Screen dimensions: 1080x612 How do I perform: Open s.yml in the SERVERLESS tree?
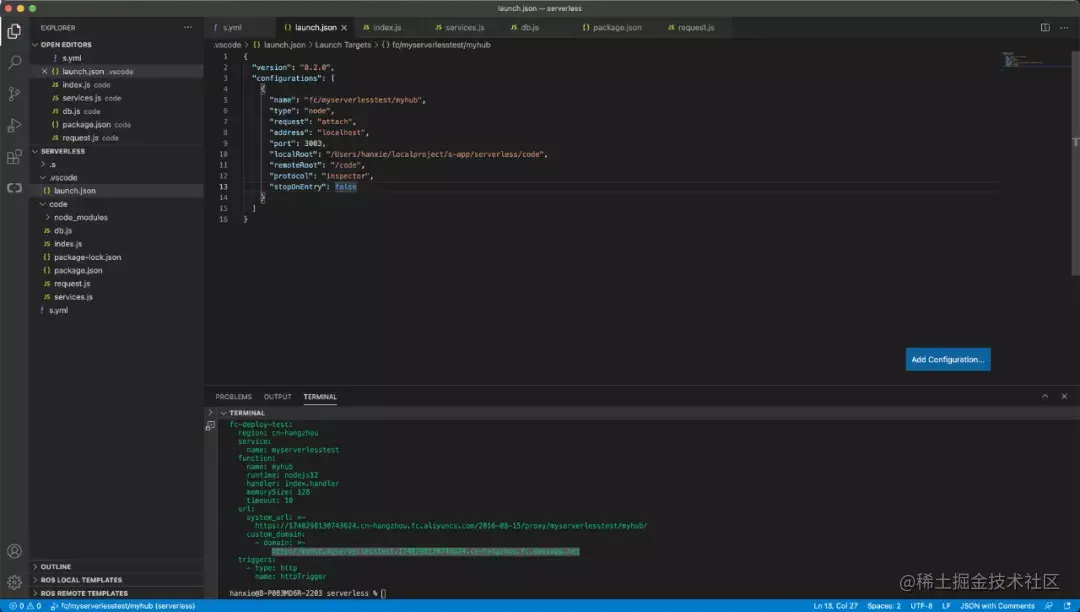pyautogui.click(x=59, y=310)
